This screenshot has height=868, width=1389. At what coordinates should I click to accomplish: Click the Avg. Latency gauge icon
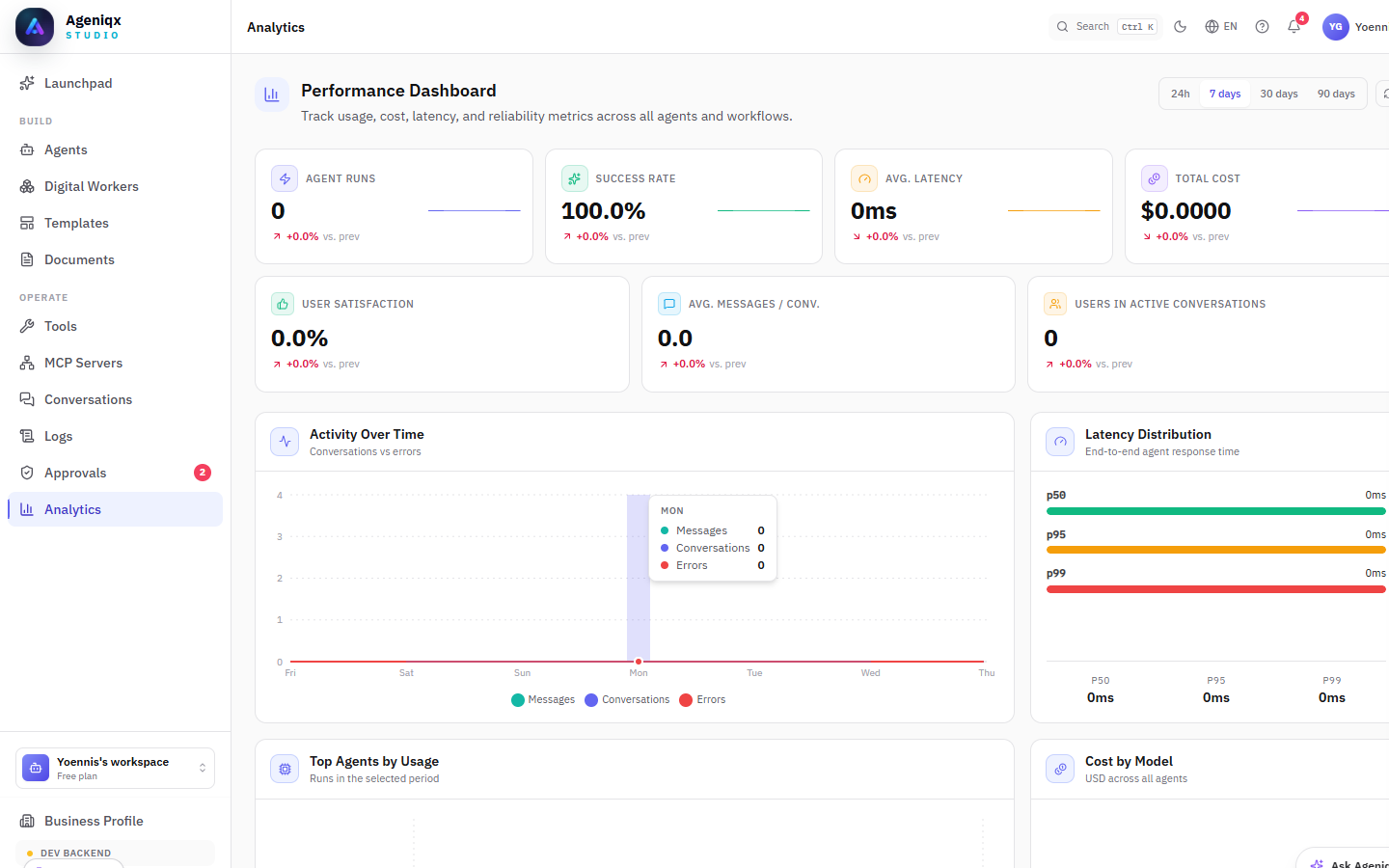click(864, 178)
